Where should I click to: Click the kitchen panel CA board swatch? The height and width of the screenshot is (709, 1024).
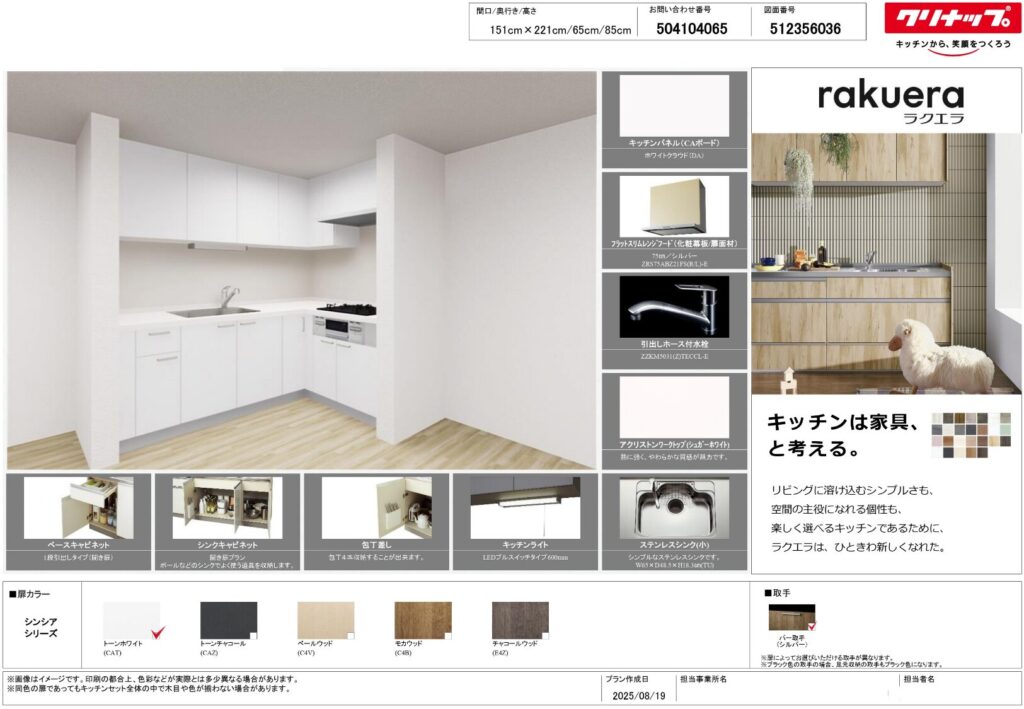click(674, 105)
